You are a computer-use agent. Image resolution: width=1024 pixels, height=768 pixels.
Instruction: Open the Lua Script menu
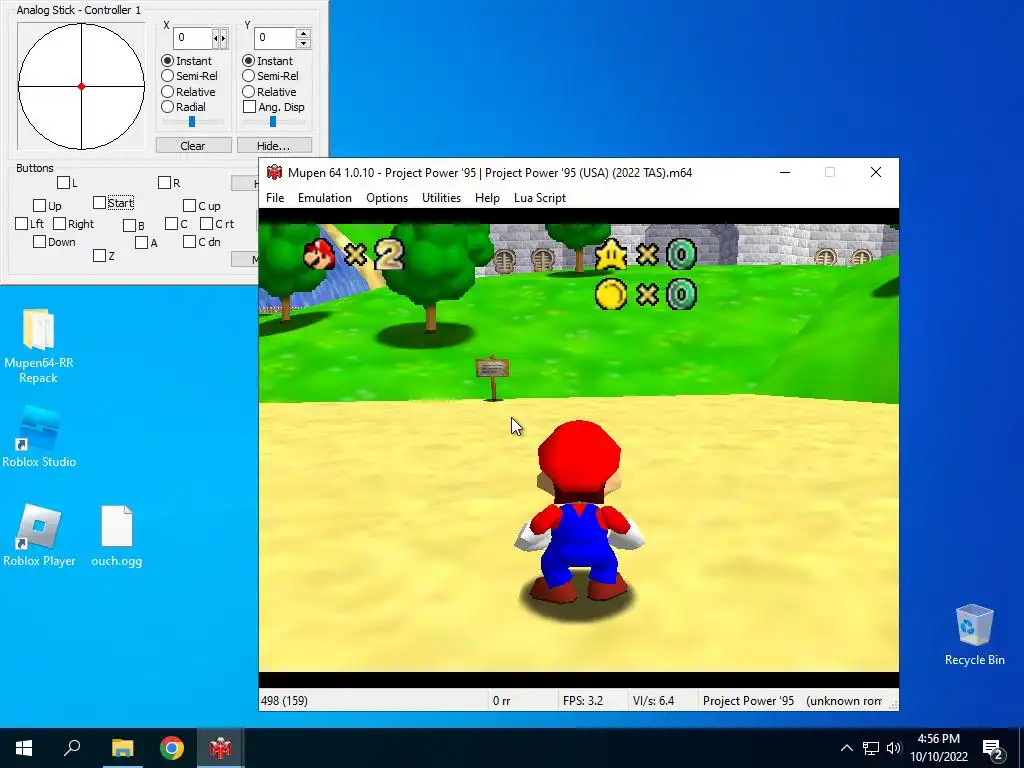(539, 198)
